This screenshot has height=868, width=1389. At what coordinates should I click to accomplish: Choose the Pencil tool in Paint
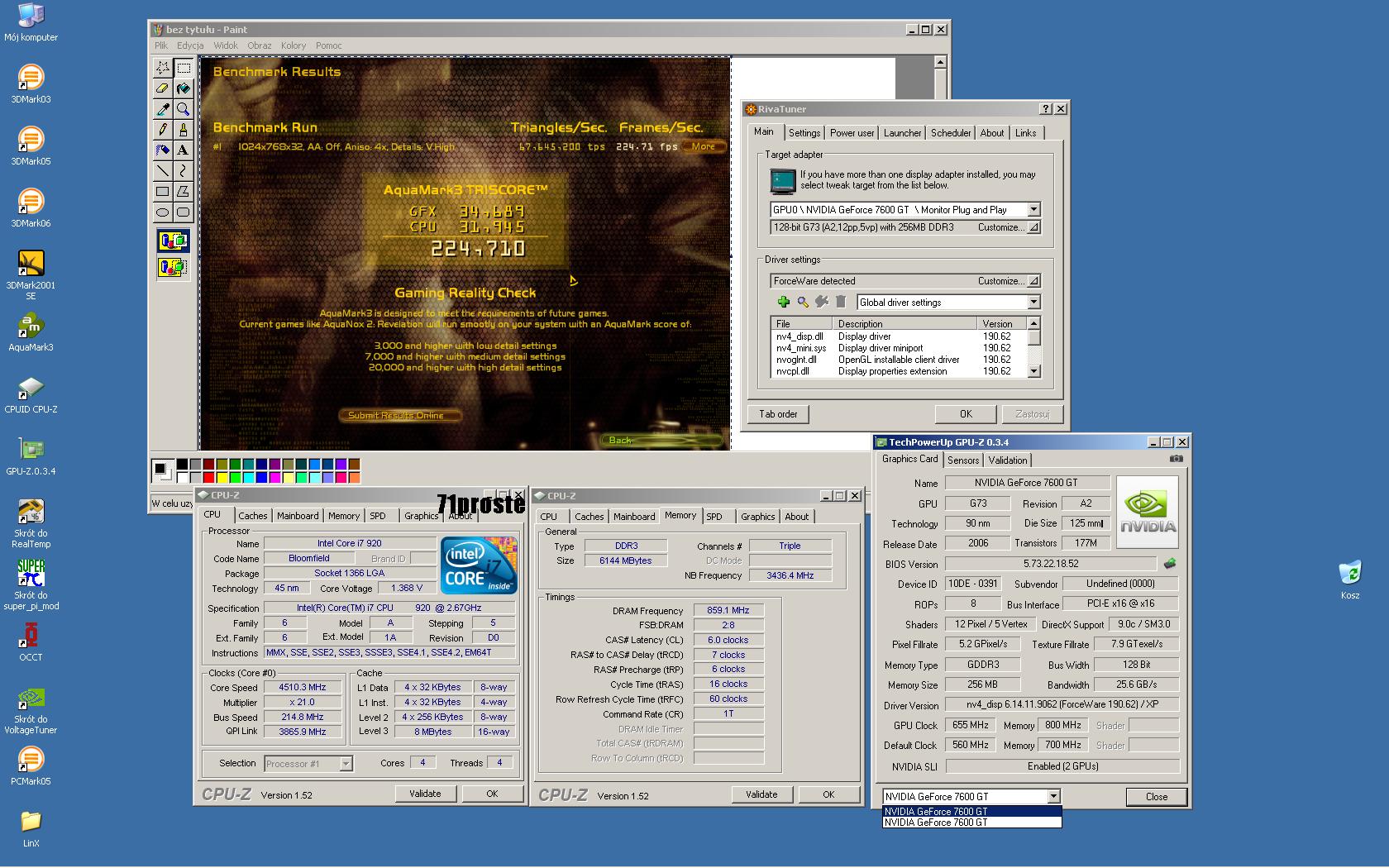(x=163, y=130)
